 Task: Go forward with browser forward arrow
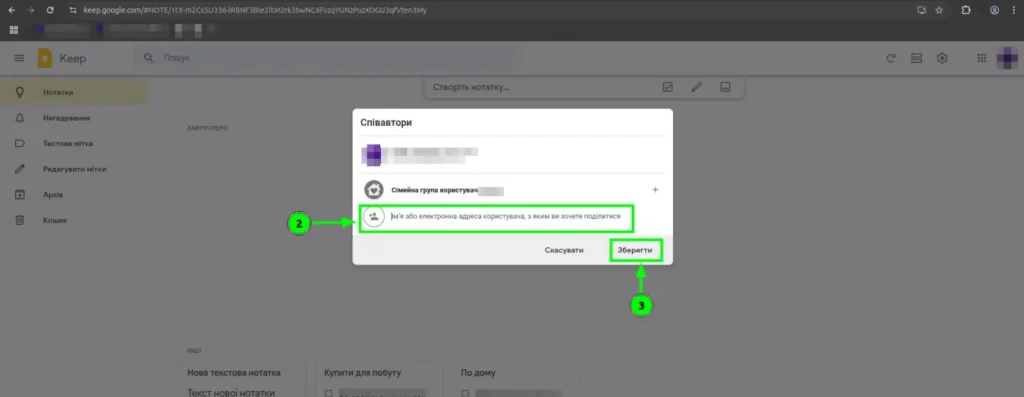(x=31, y=10)
